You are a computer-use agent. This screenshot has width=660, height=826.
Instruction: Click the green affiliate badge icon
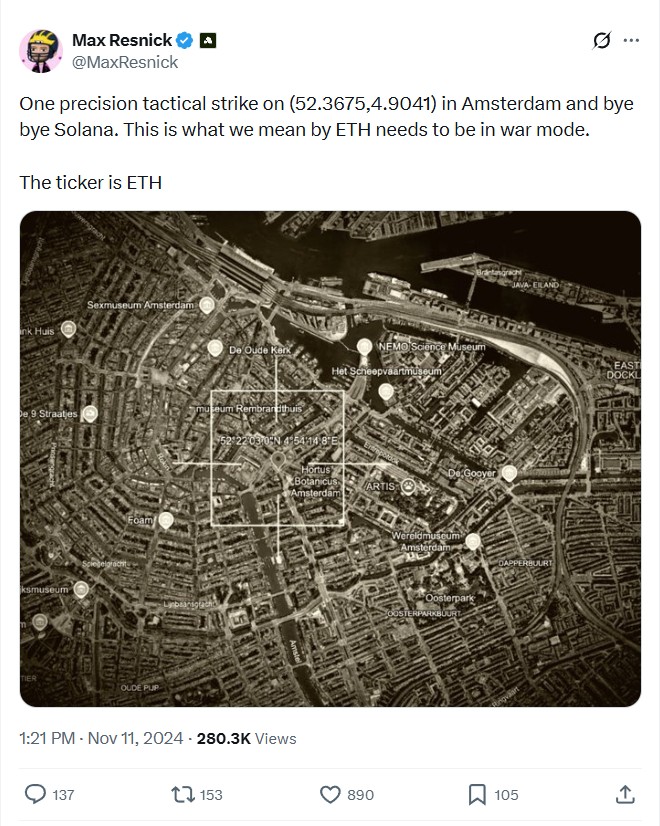[208, 41]
